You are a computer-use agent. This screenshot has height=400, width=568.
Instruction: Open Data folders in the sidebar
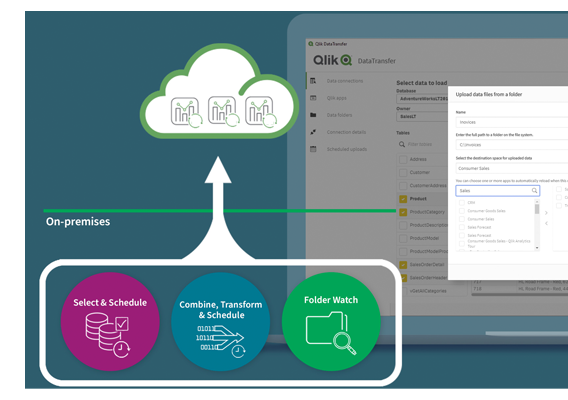tap(339, 115)
